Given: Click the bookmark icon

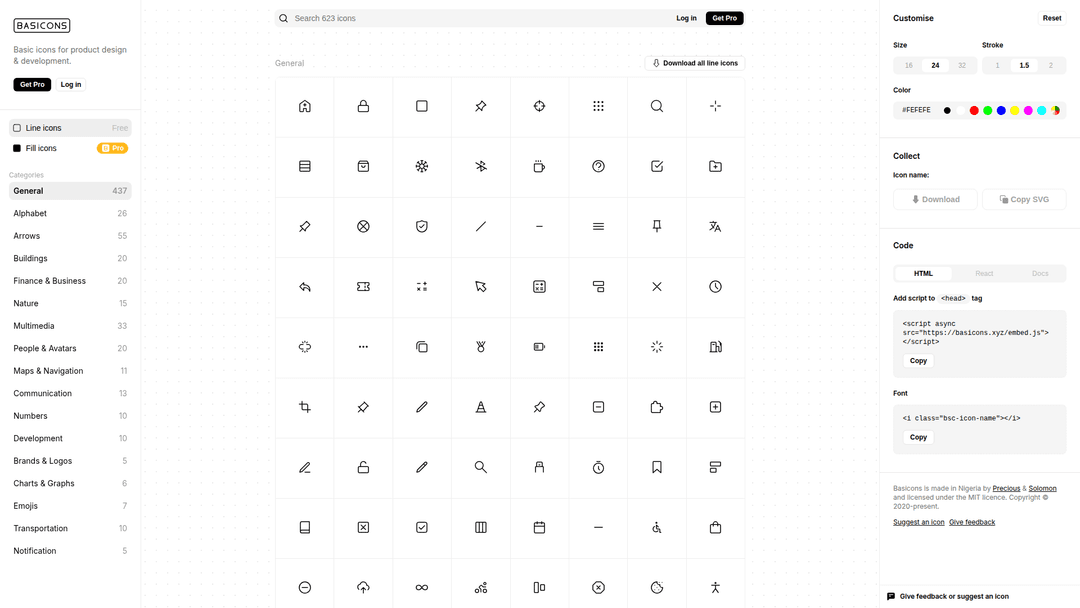Looking at the screenshot, I should tap(657, 467).
